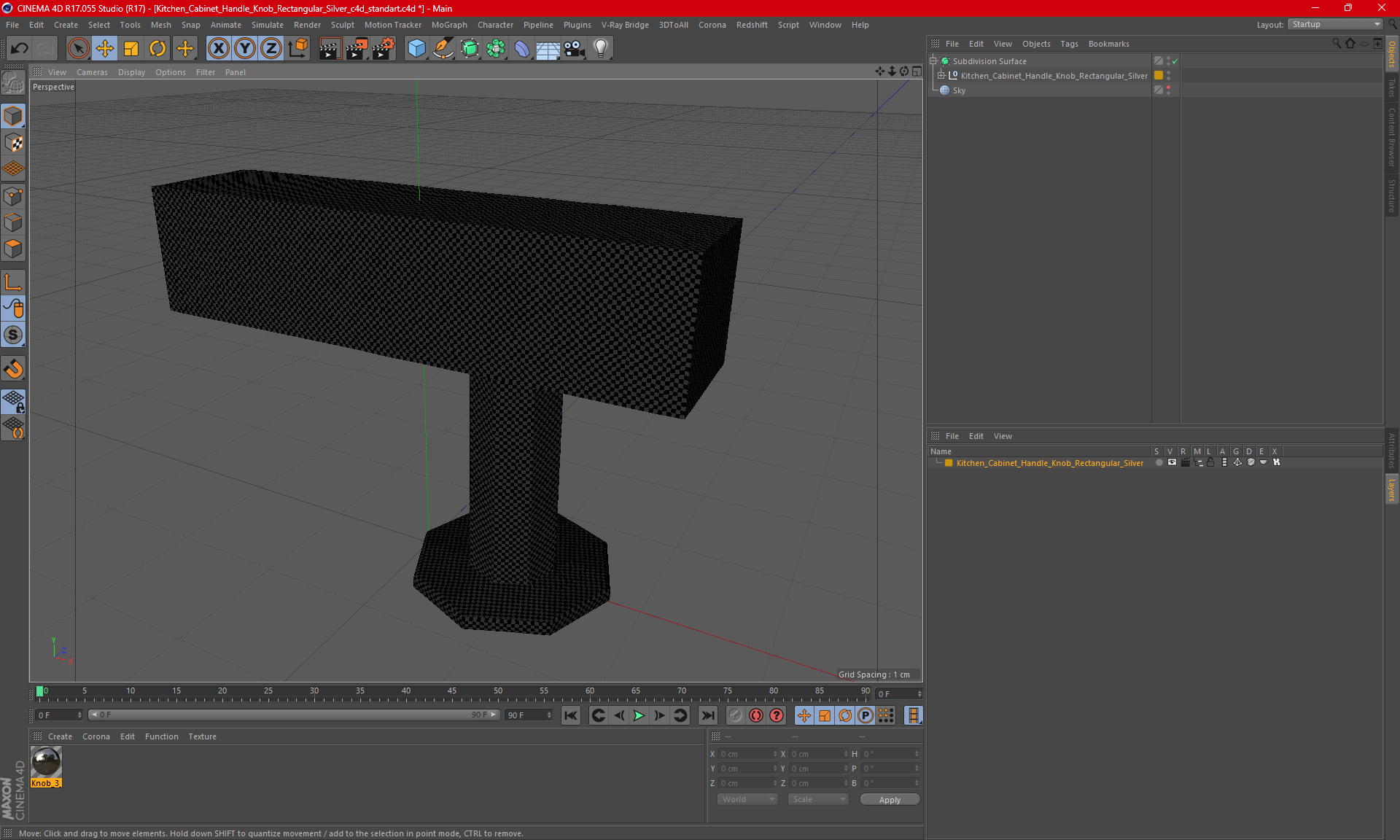1400x840 pixels.
Task: Open the Array/MoGraph green icon
Action: pos(496,49)
